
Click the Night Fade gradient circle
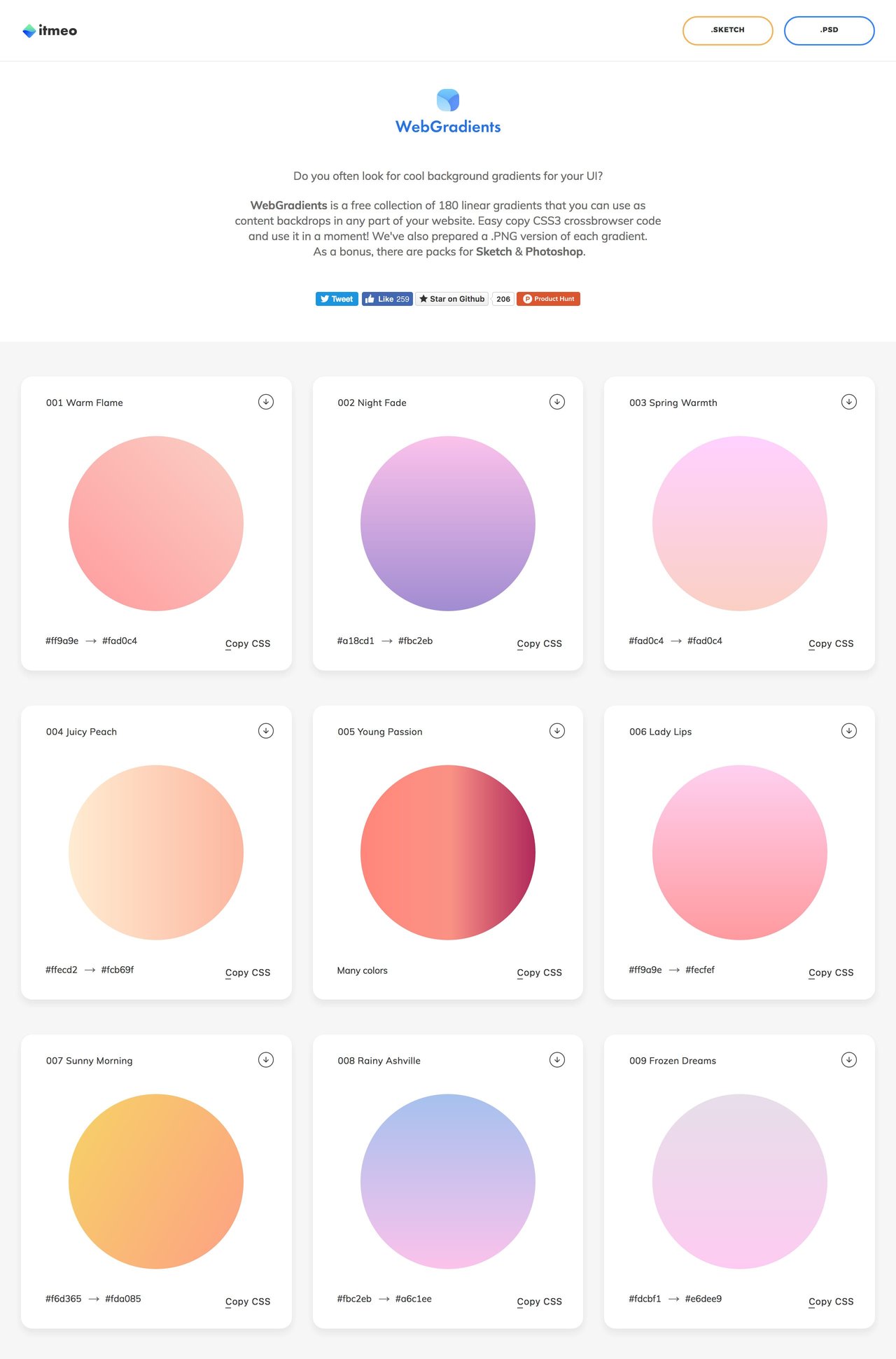pyautogui.click(x=448, y=524)
